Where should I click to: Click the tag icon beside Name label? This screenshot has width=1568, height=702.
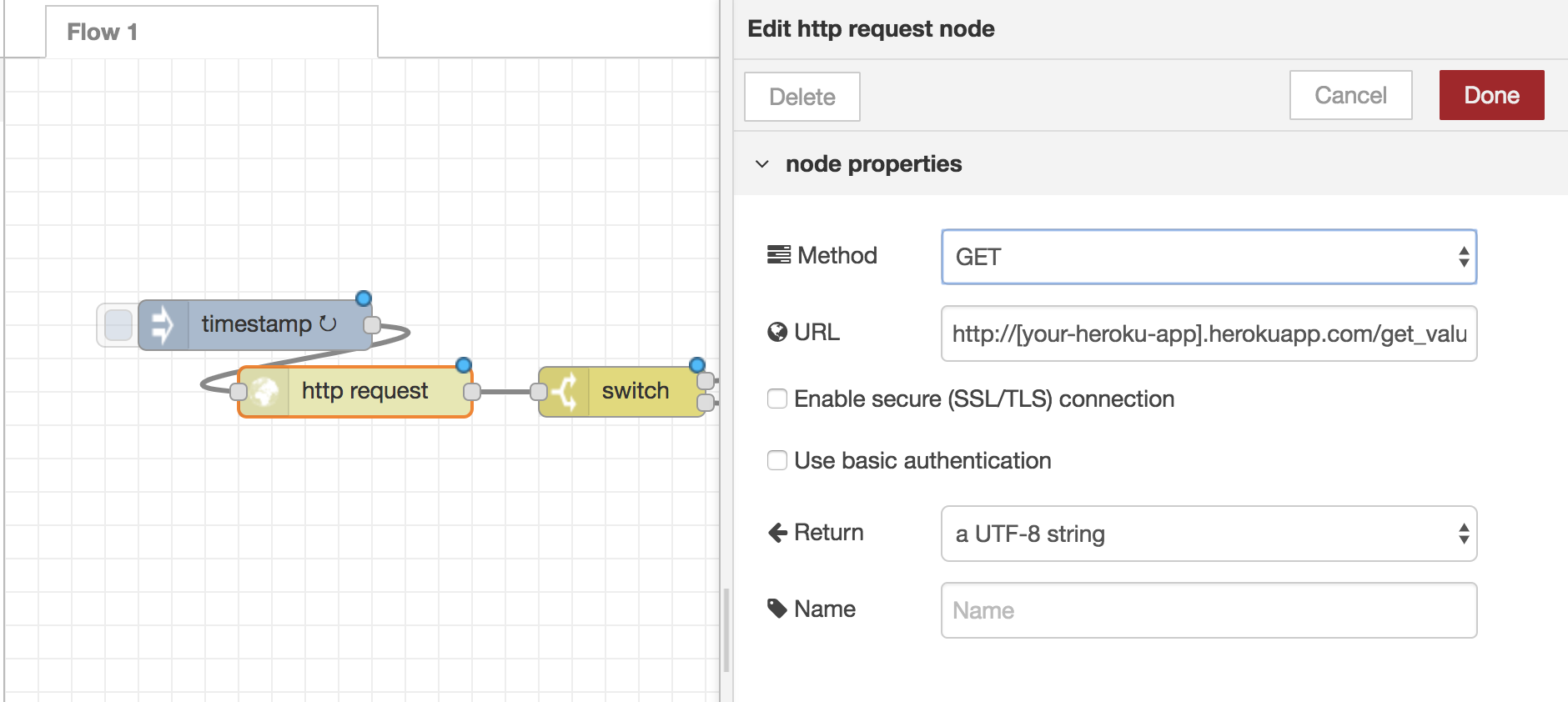[x=777, y=609]
